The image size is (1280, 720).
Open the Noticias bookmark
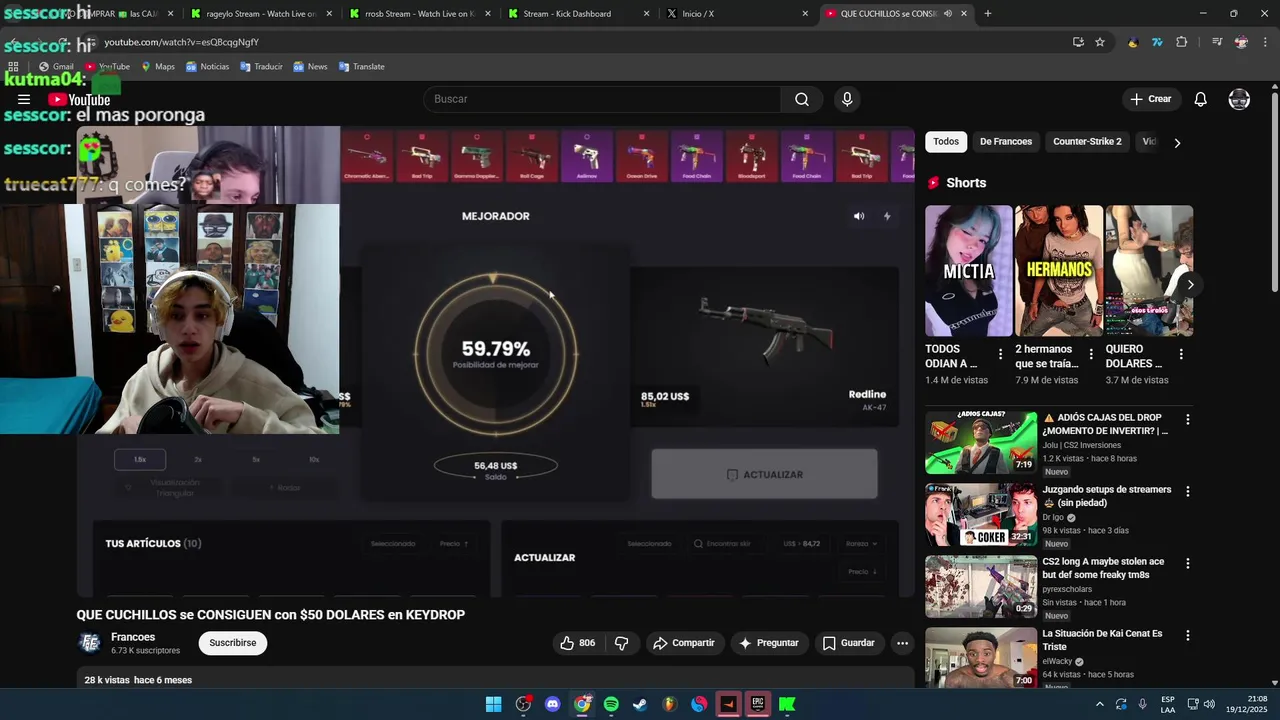coord(207,66)
